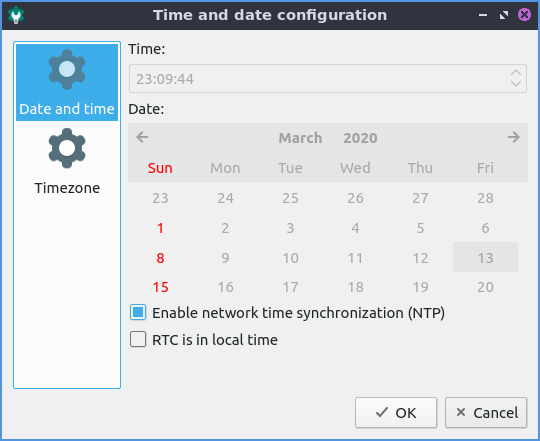
Task: Open the March month selector
Action: tap(300, 138)
